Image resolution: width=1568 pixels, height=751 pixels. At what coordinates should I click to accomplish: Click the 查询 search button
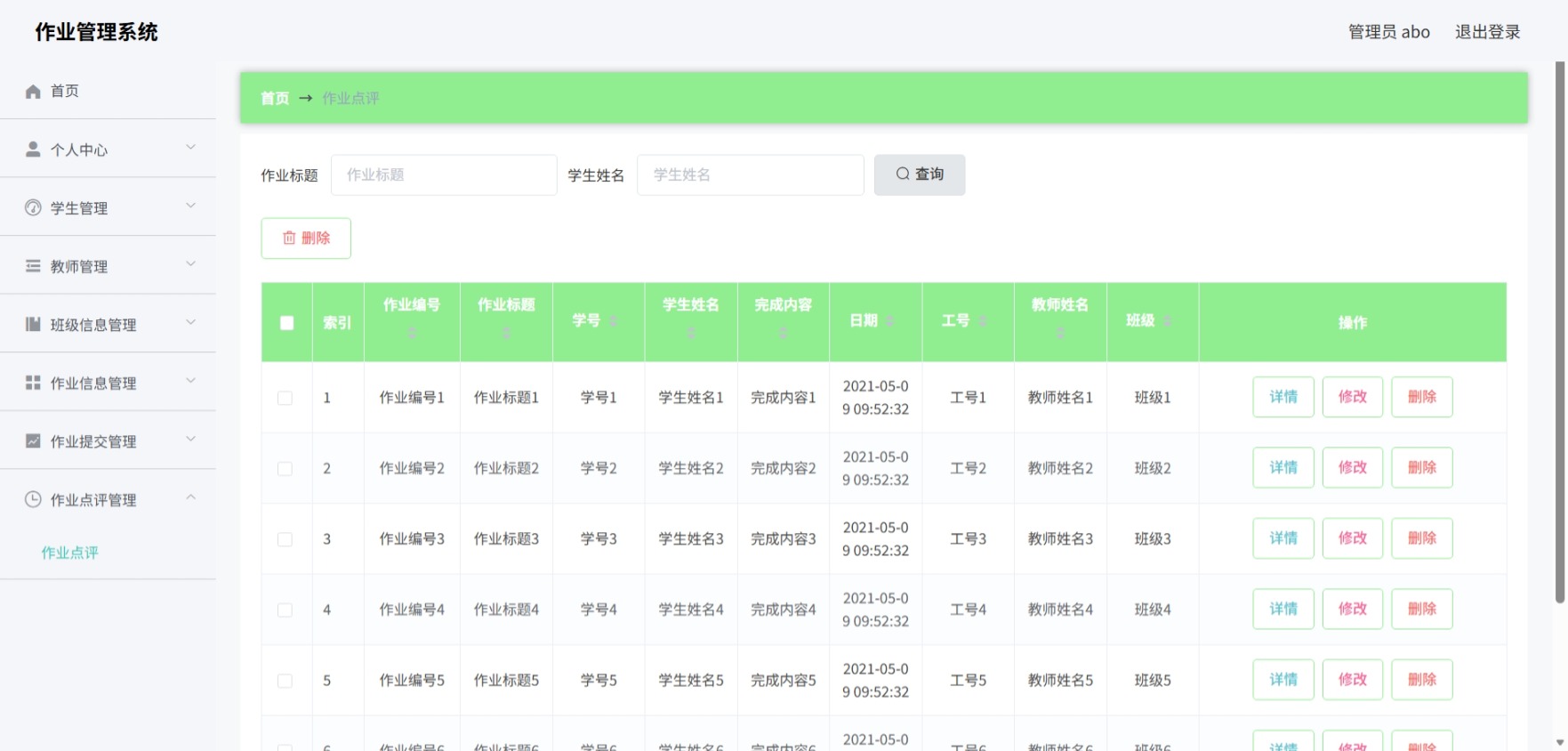(920, 174)
